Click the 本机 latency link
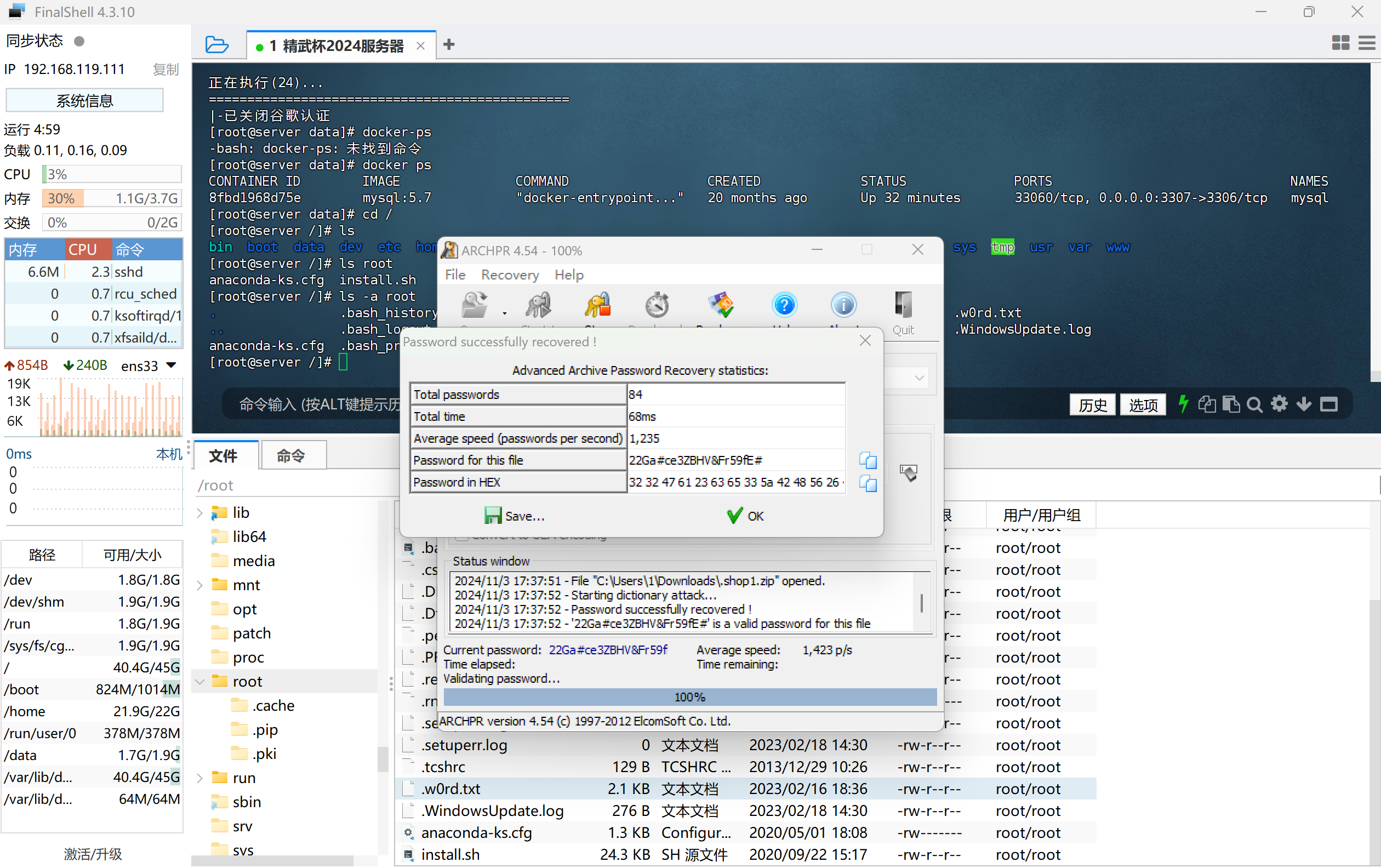The height and width of the screenshot is (868, 1381). (x=169, y=454)
